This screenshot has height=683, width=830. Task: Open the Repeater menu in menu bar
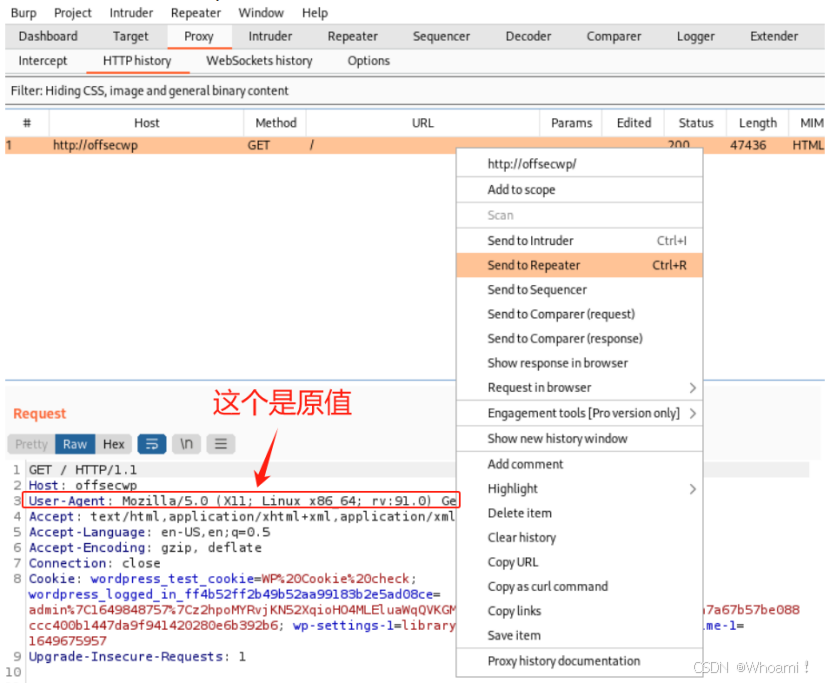click(x=196, y=13)
